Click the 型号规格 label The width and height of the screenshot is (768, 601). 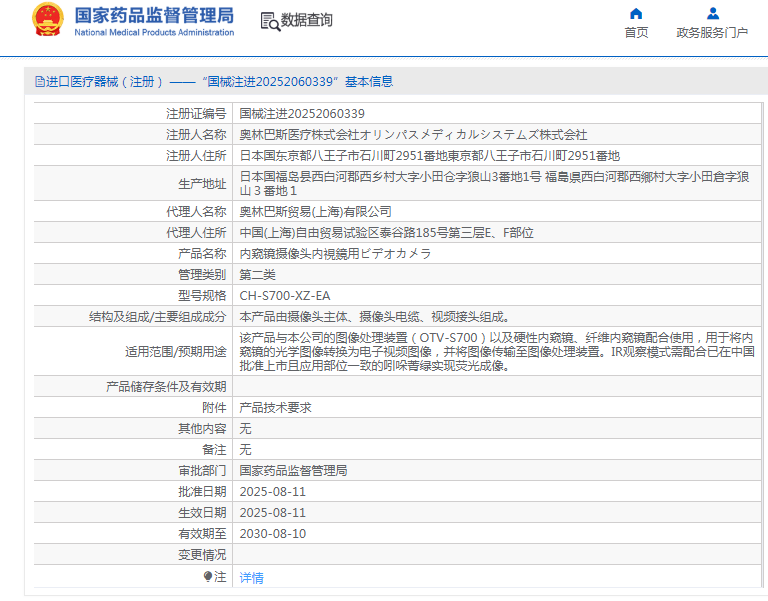click(x=202, y=296)
